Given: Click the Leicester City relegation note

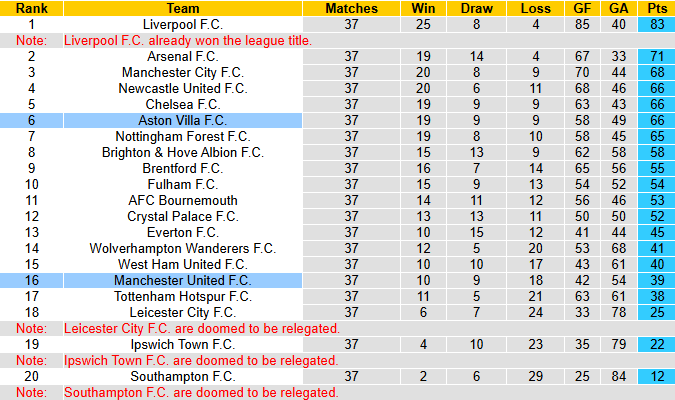Looking at the screenshot, I should click(202, 328).
